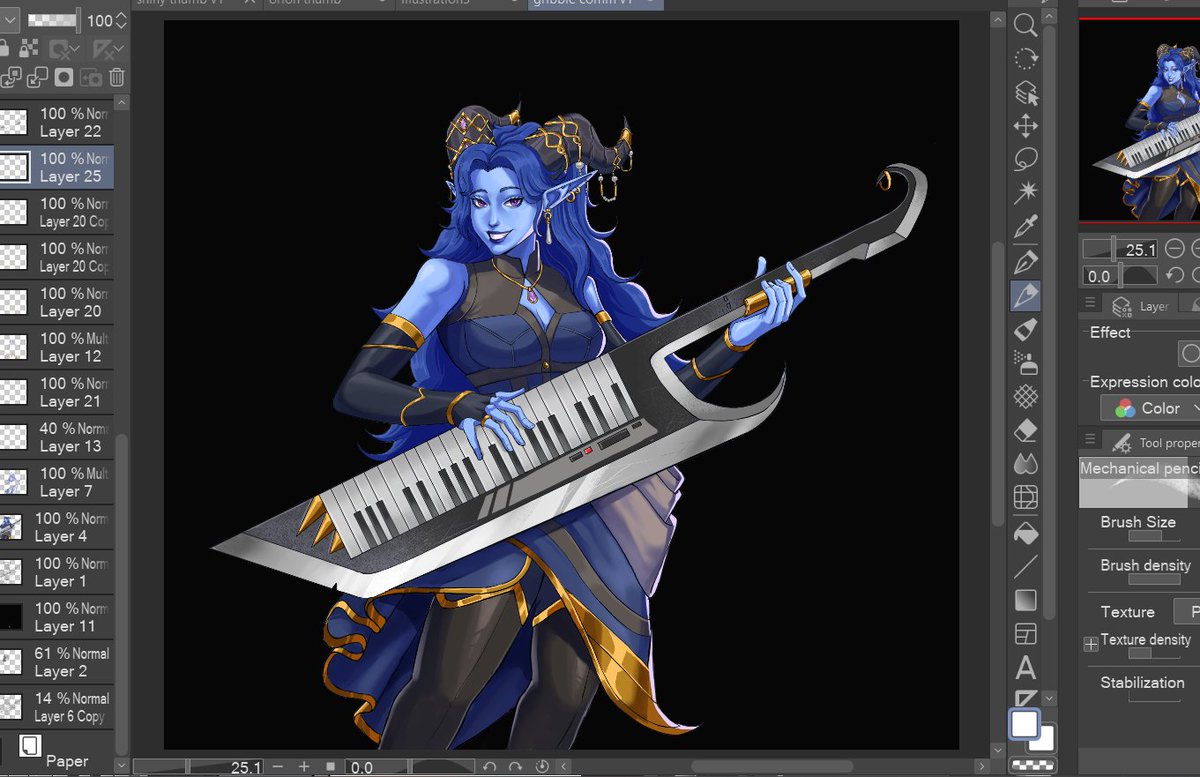The width and height of the screenshot is (1200, 777).
Task: Select the Move layer tool
Action: [x=1025, y=127]
